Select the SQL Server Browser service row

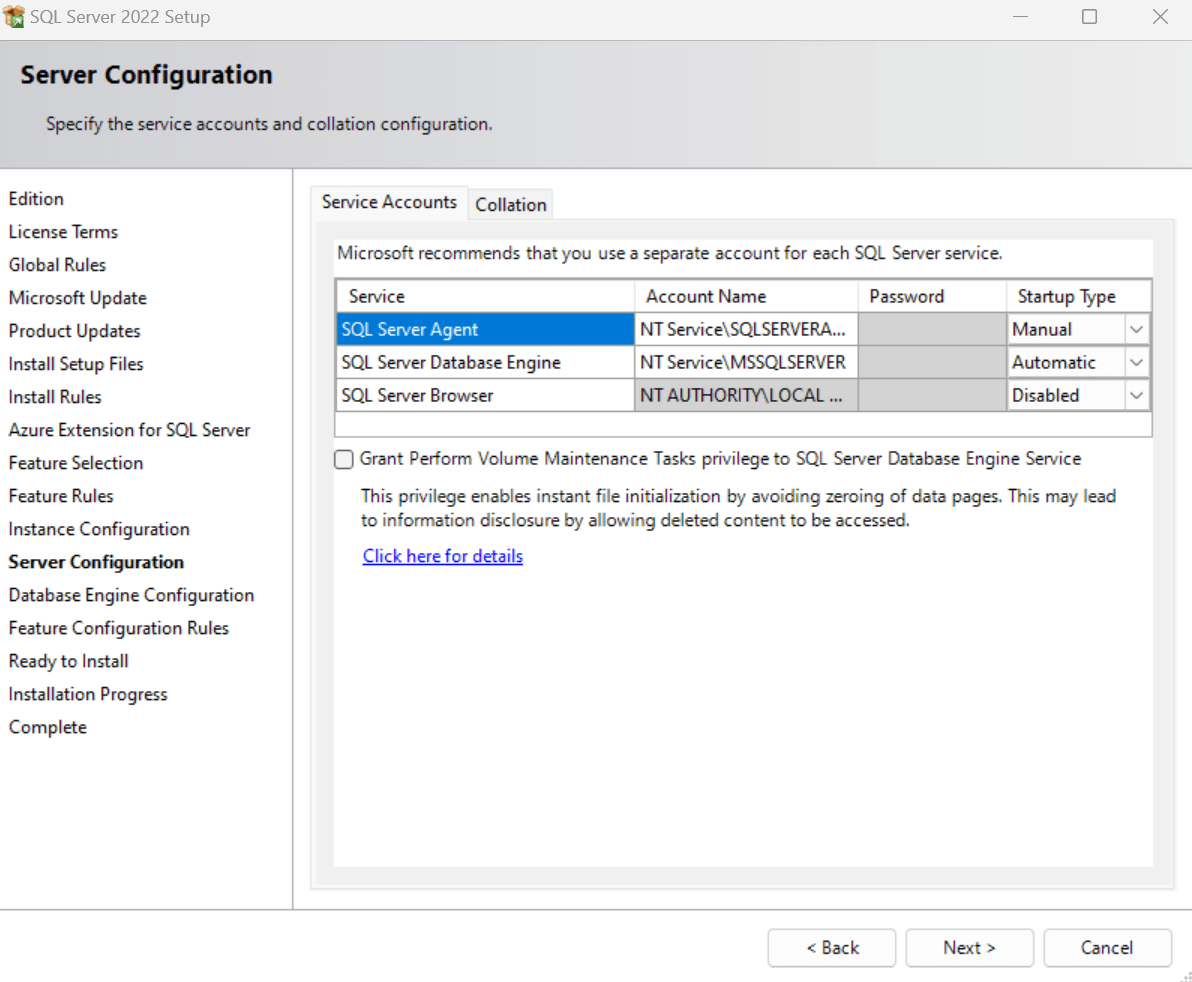(485, 395)
